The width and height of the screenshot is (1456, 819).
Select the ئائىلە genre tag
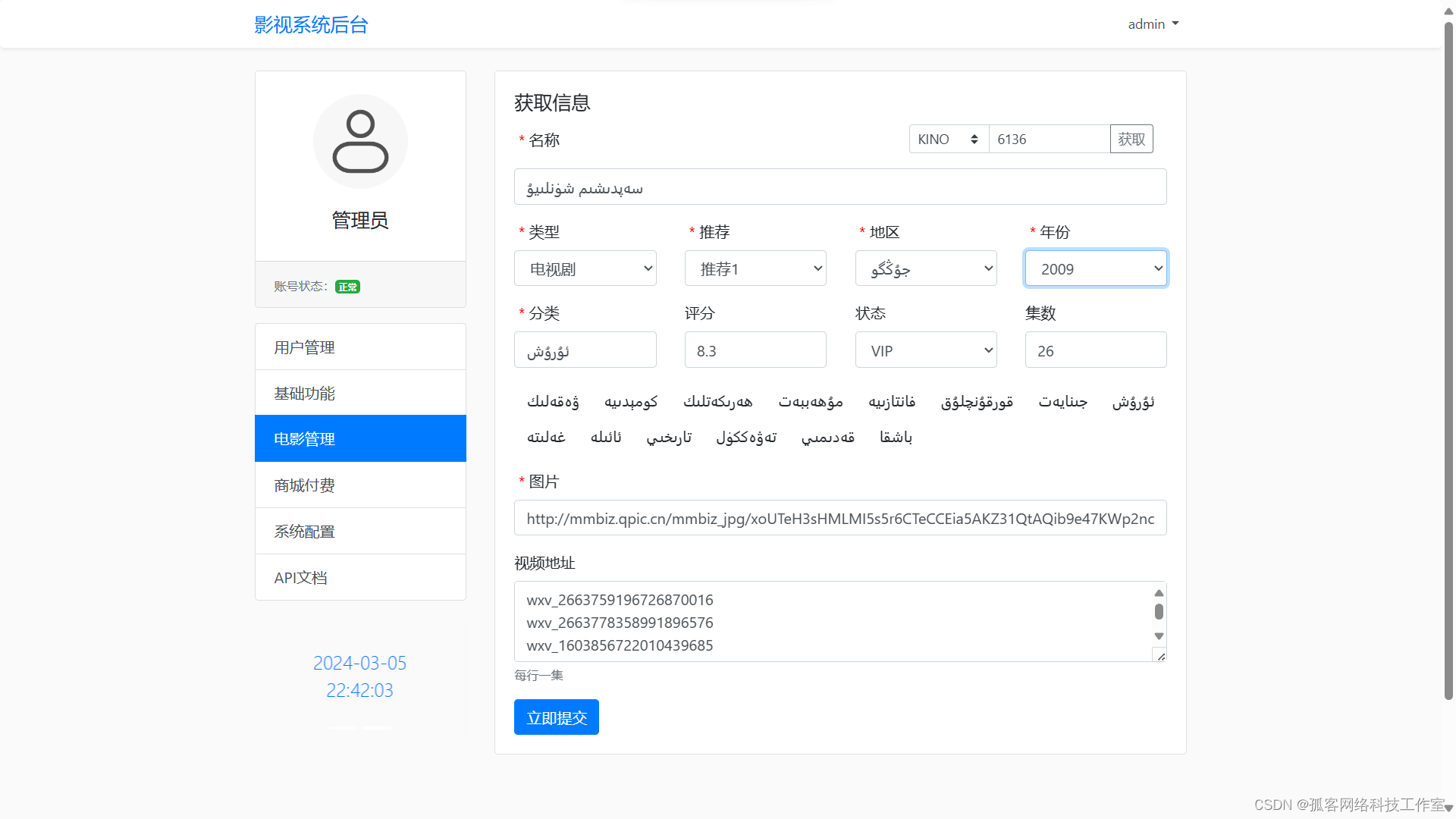click(606, 438)
